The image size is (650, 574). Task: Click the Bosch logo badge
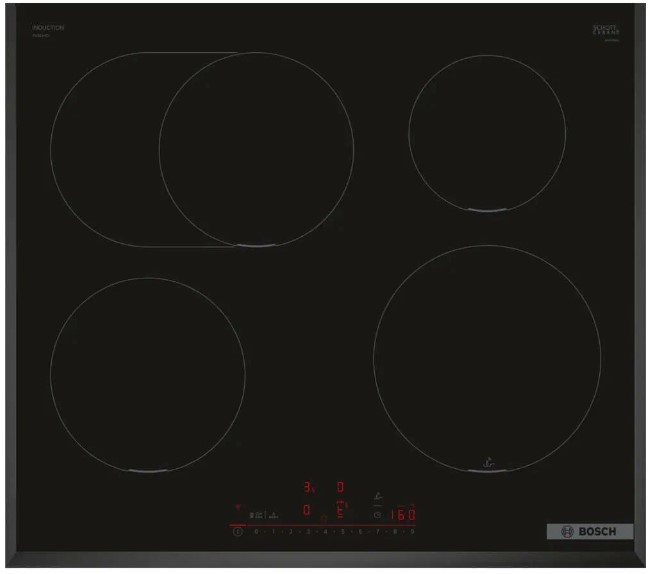589,531
